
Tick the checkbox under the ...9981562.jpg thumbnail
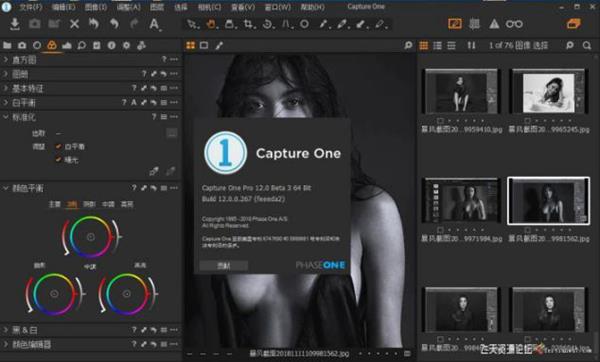pos(527,230)
